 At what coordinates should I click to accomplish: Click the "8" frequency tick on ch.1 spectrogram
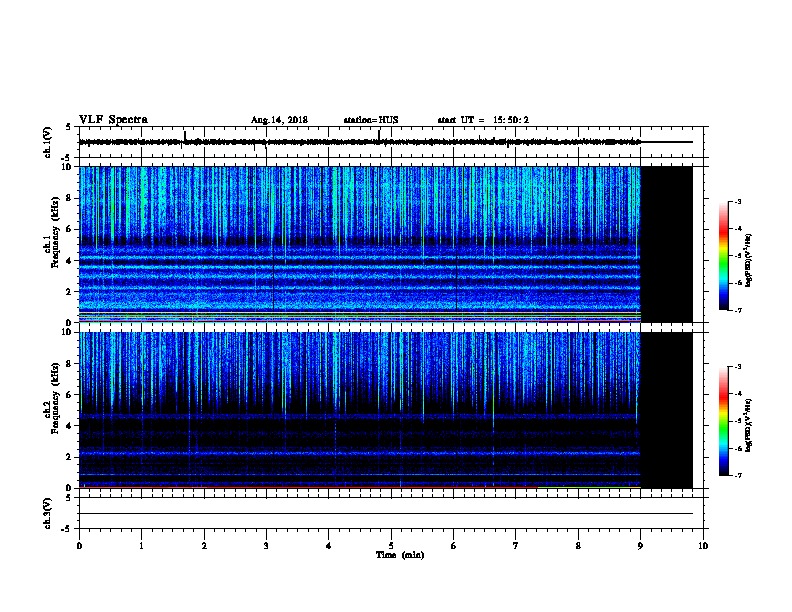(x=69, y=198)
